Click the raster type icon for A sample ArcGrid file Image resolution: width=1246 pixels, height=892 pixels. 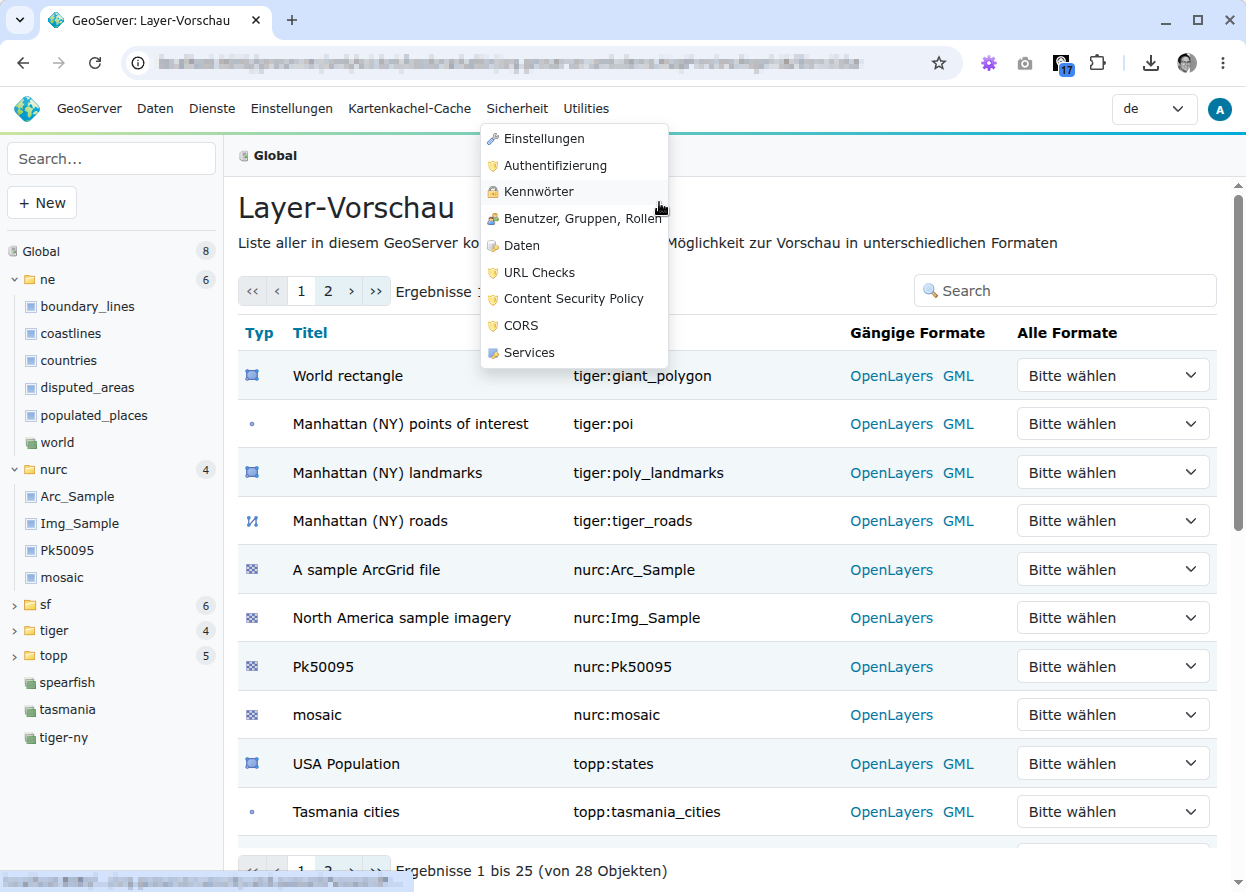252,570
